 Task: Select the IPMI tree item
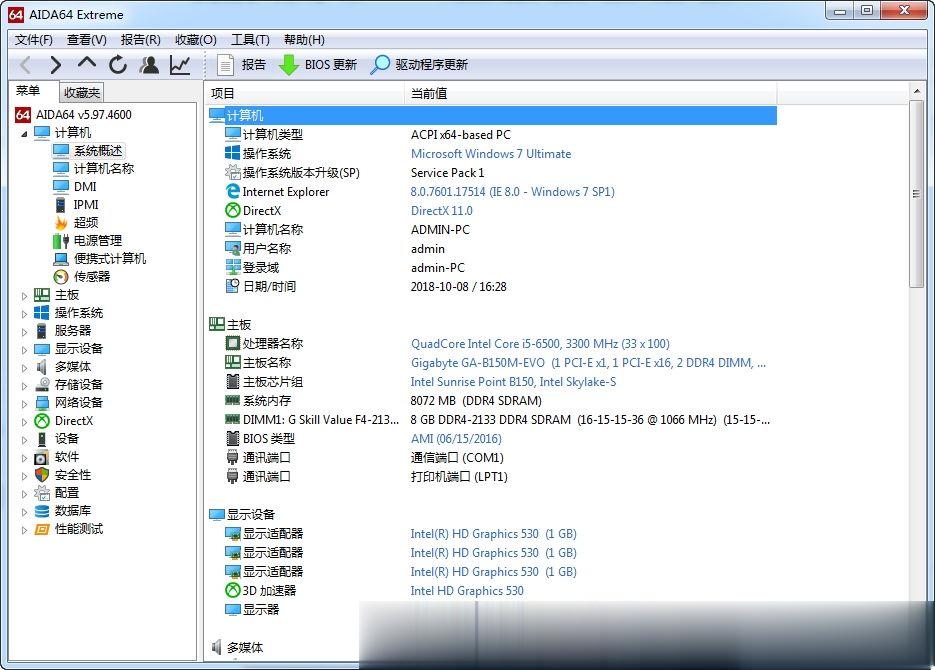click(x=86, y=204)
